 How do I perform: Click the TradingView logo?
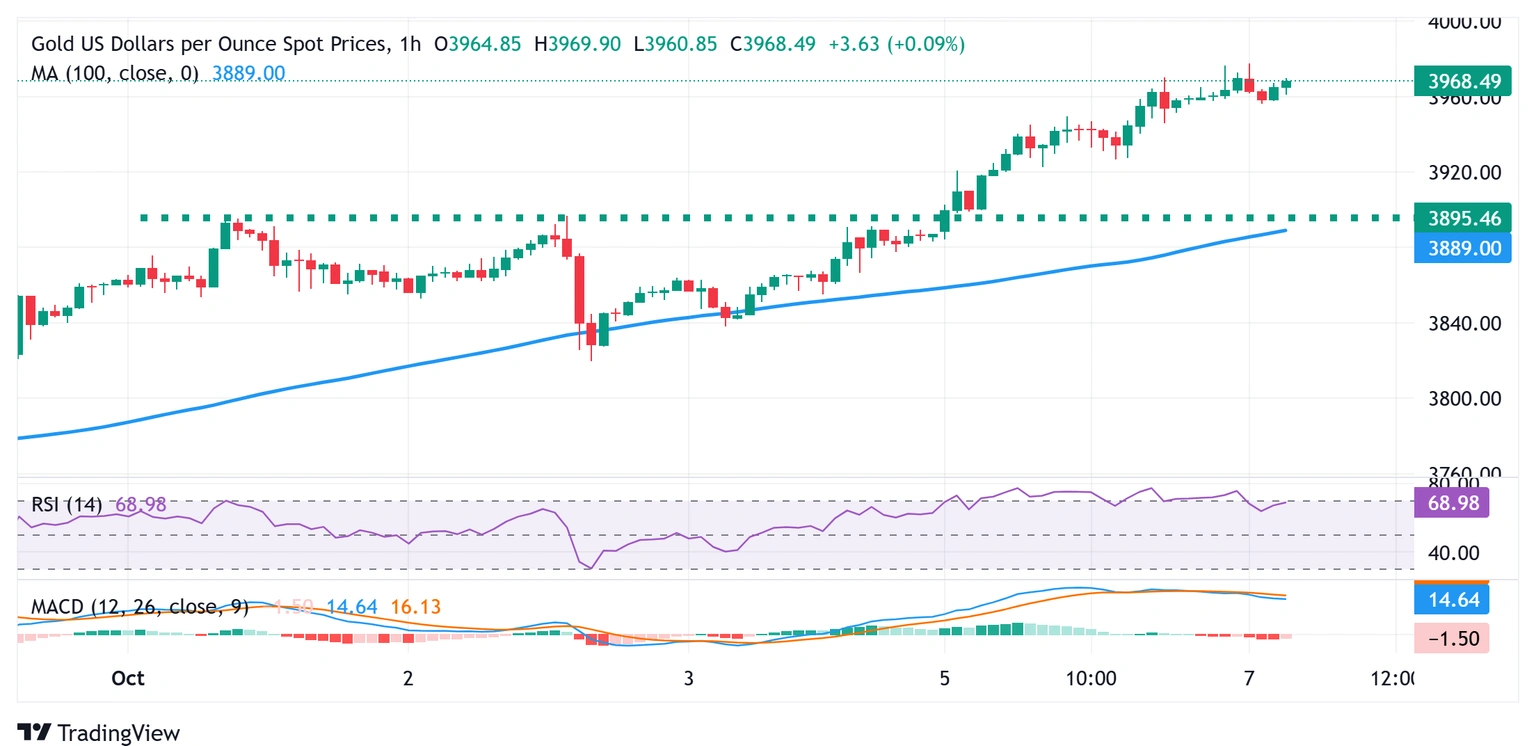(98, 732)
